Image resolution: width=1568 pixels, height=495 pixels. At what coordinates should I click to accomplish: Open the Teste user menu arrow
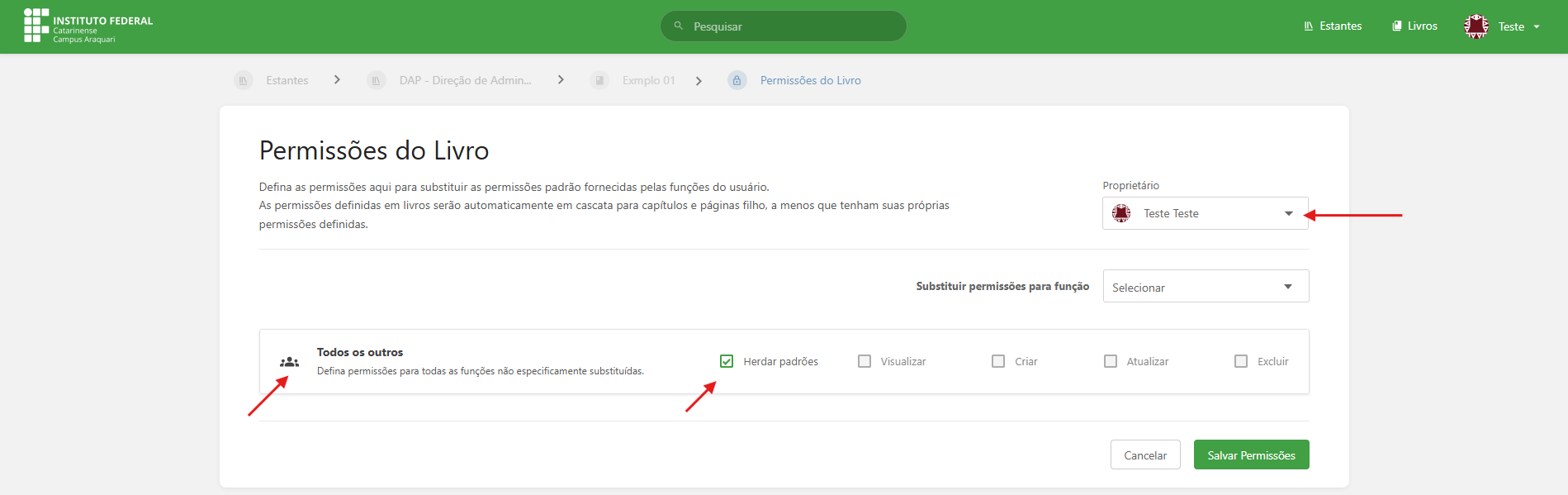click(x=1537, y=26)
